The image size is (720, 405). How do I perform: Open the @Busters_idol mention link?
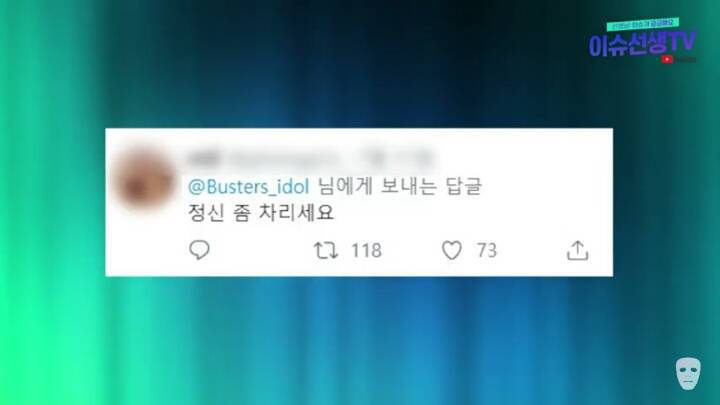tap(248, 186)
